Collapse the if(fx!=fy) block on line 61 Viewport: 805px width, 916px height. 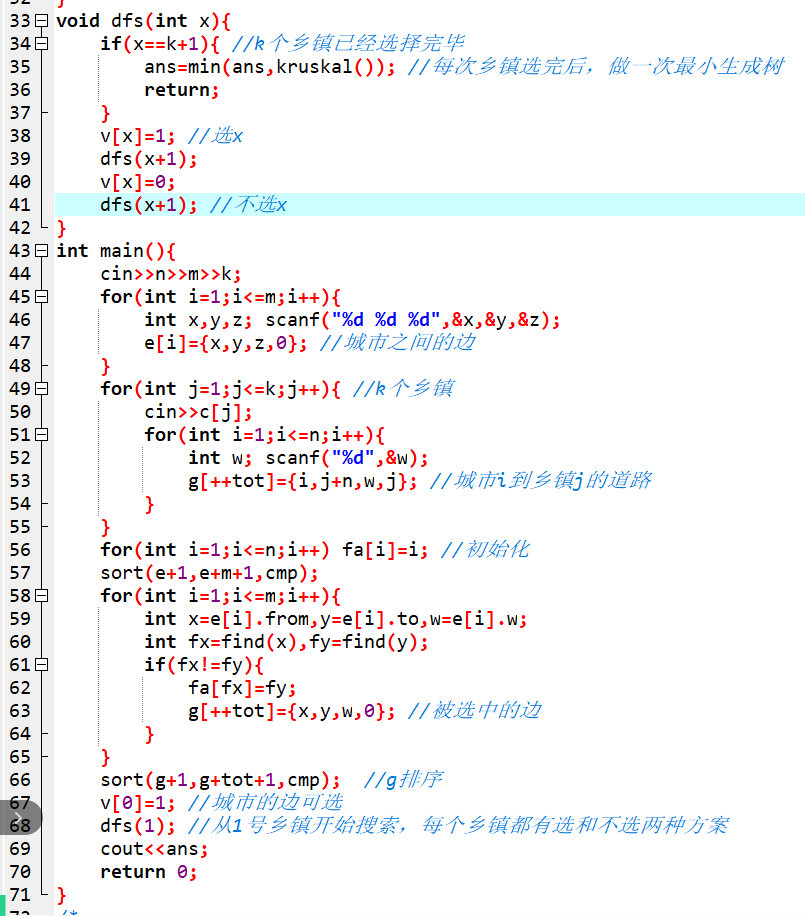click(40, 665)
